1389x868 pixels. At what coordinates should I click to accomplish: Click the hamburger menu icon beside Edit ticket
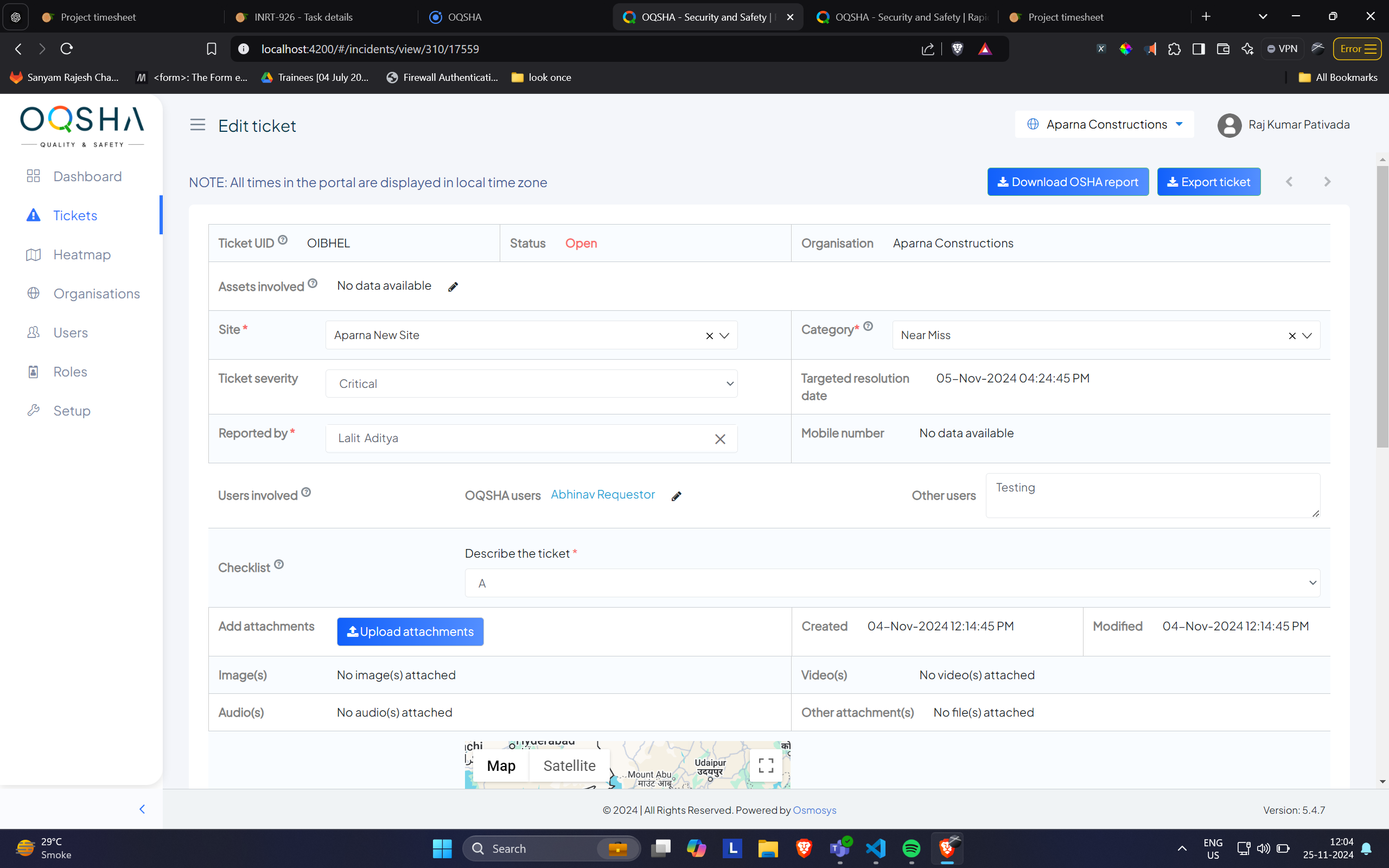click(197, 125)
